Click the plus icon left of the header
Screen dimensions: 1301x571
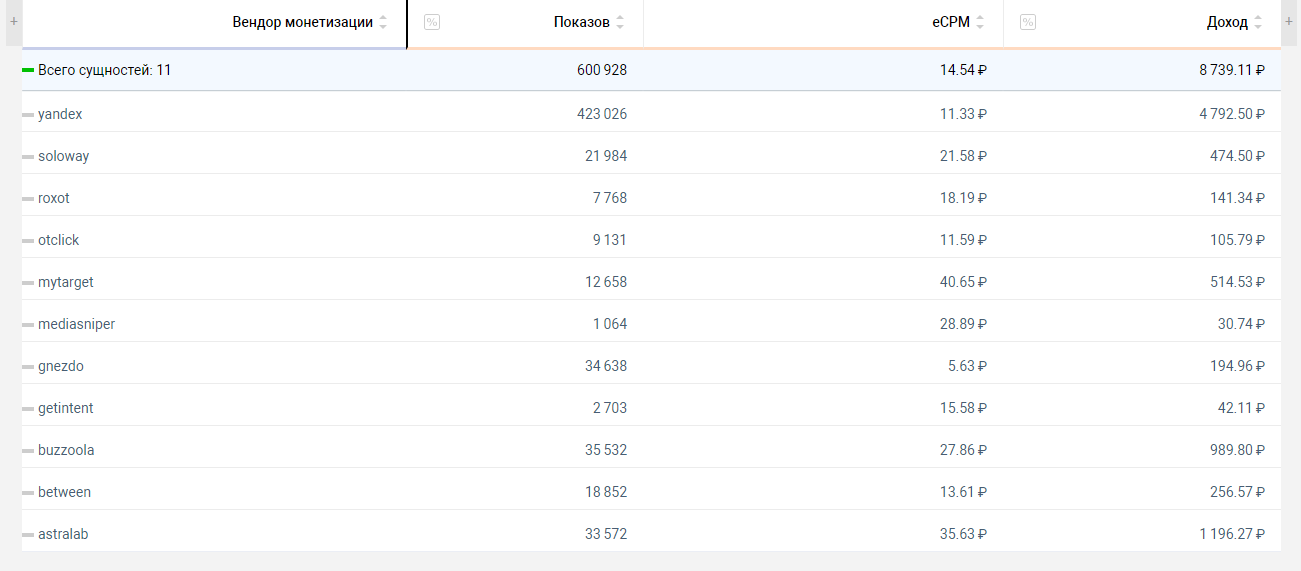(14, 21)
